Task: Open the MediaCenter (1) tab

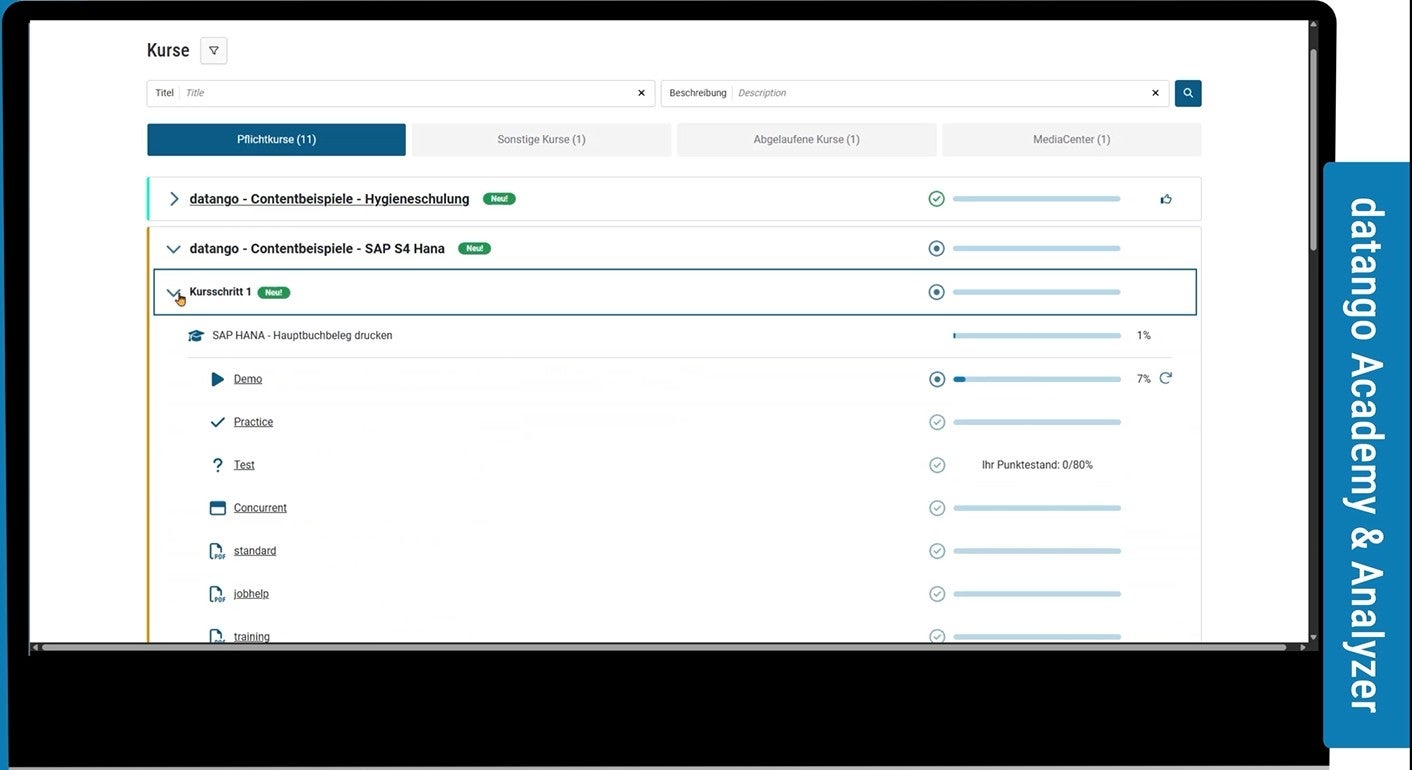Action: [x=1072, y=140]
